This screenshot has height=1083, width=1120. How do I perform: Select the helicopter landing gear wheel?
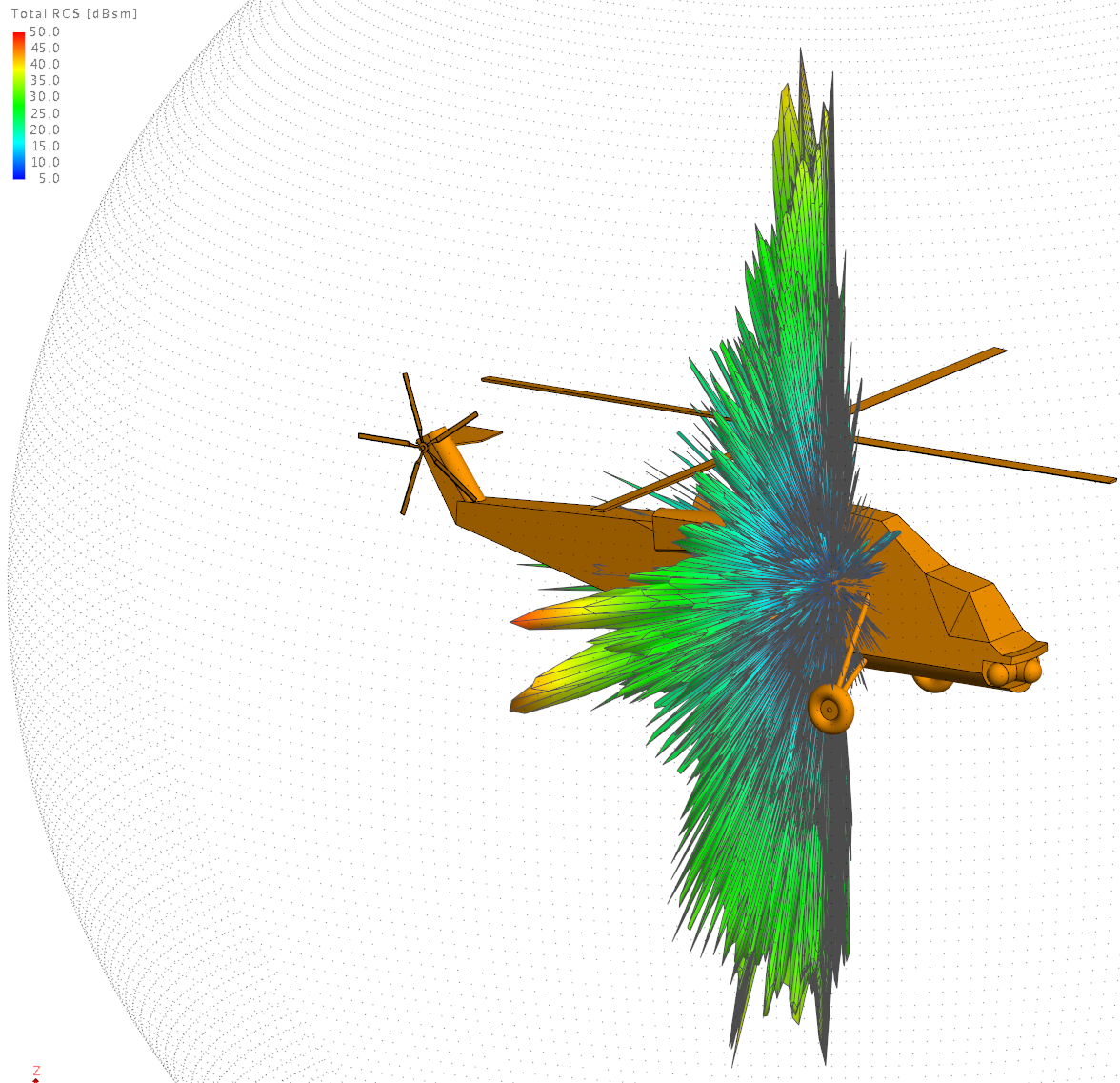click(x=830, y=709)
